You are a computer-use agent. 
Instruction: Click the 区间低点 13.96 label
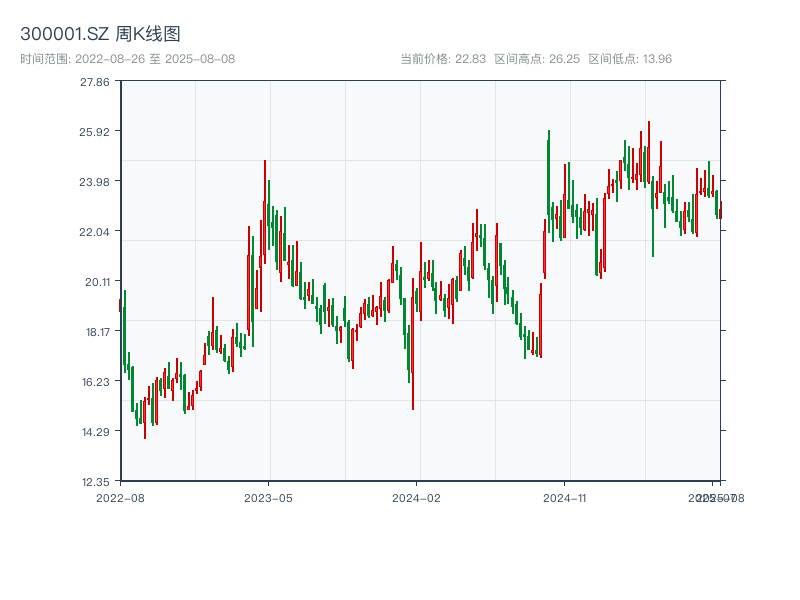[630, 59]
